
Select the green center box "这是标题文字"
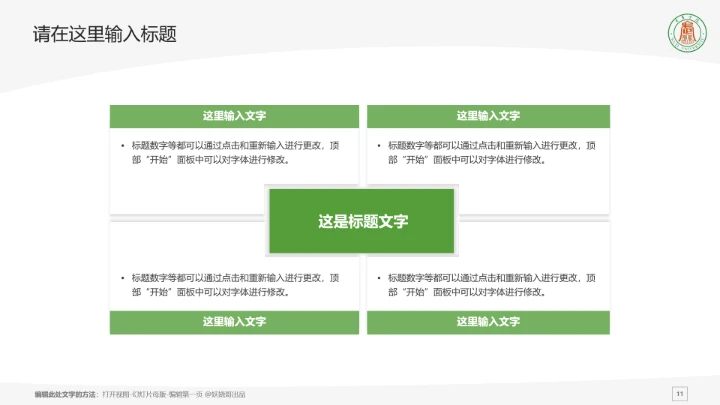362,221
